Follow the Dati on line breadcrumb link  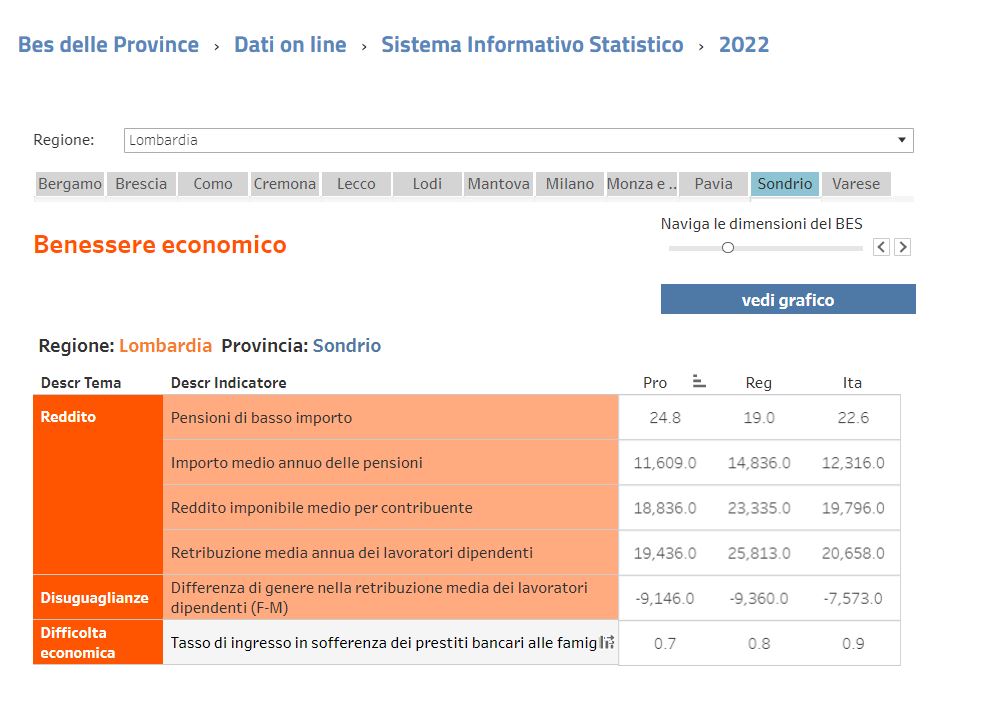[x=290, y=45]
